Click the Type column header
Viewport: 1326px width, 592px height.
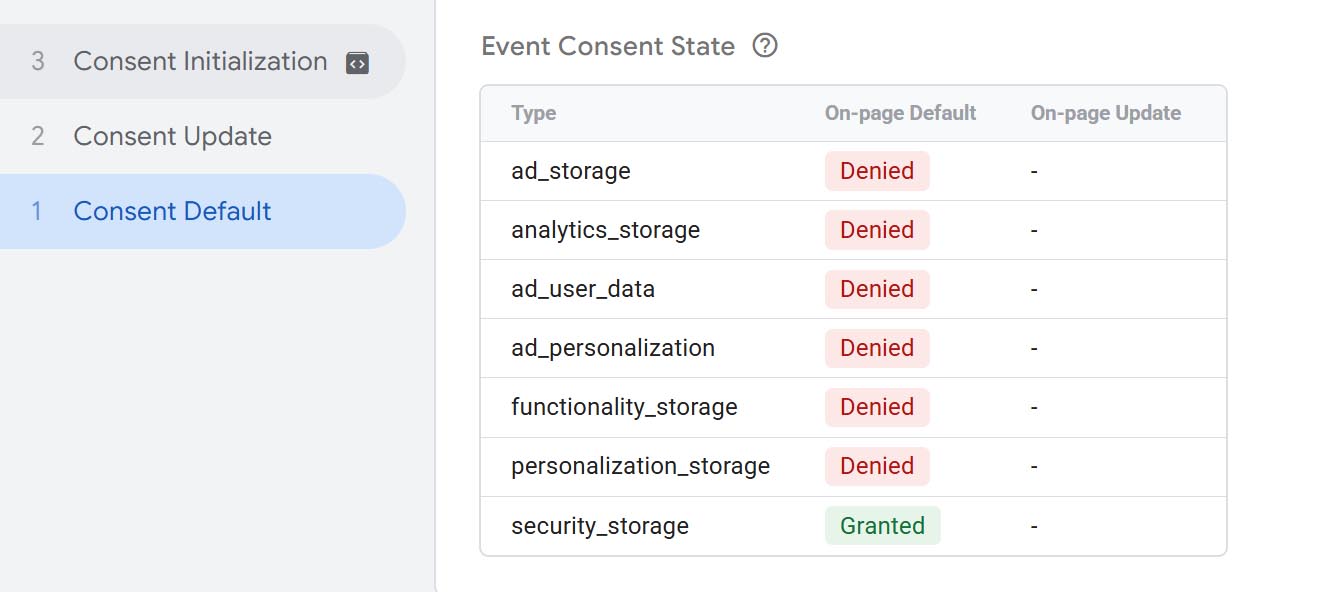coord(533,113)
